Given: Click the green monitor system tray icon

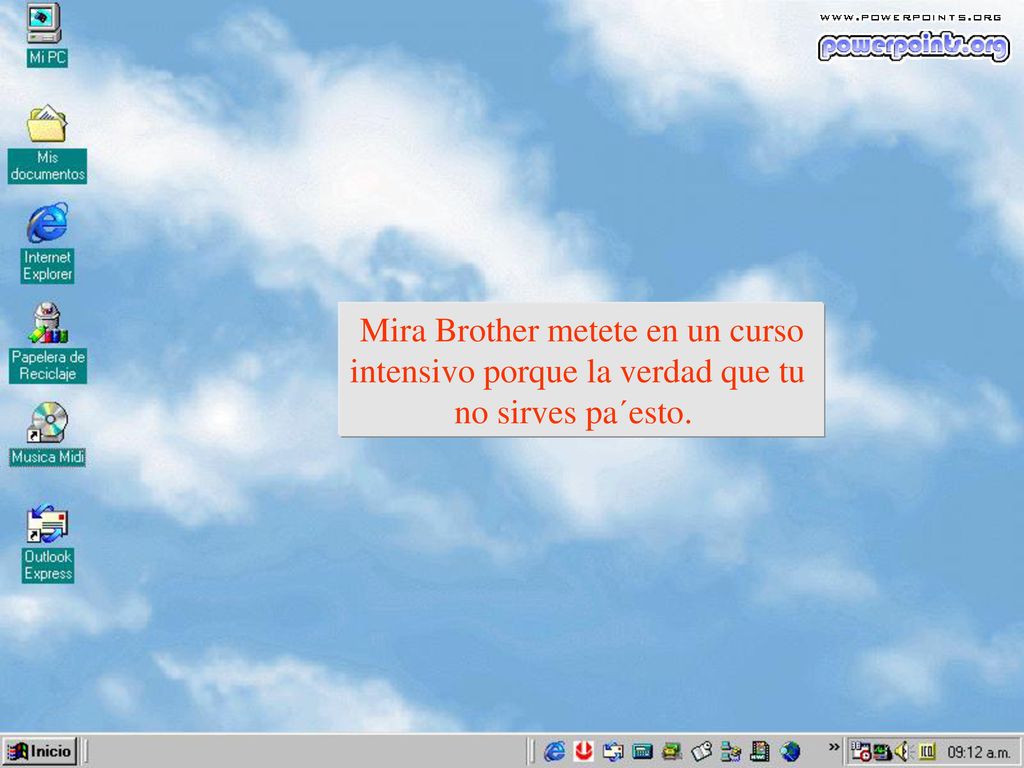Looking at the screenshot, I should [882, 752].
